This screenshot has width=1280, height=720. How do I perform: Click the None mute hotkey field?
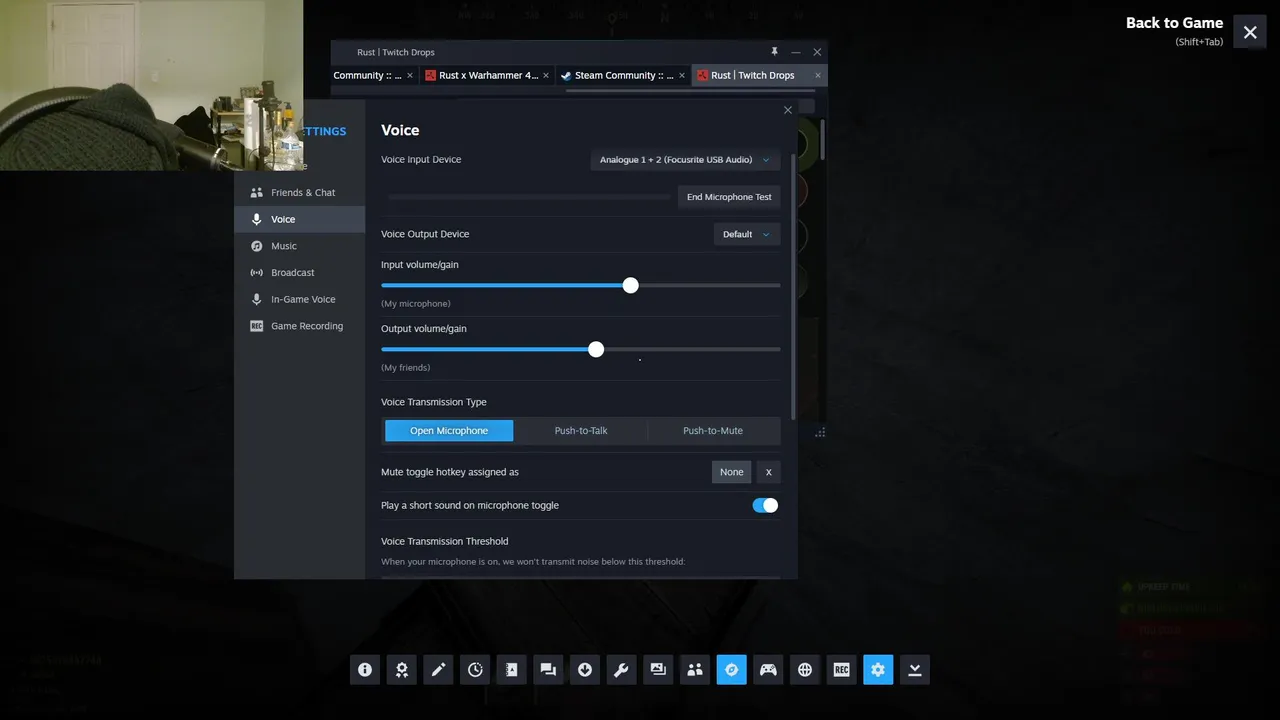point(731,472)
